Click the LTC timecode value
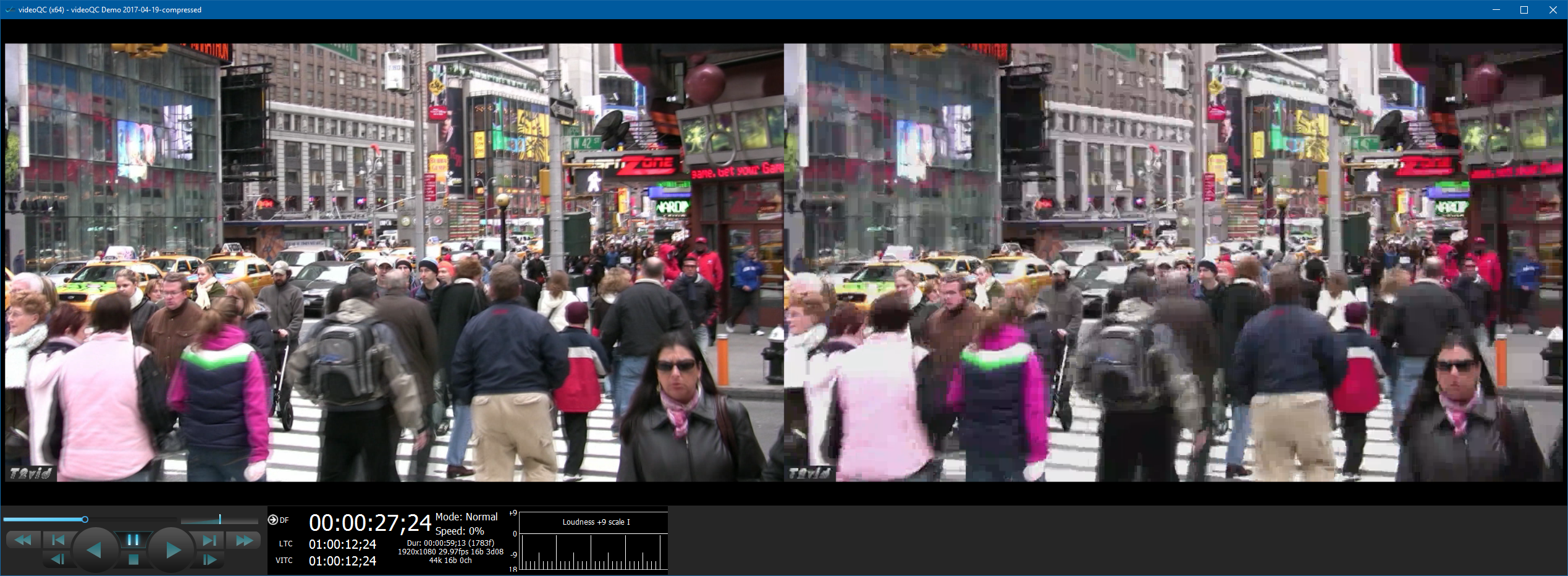1568x576 pixels. point(342,544)
